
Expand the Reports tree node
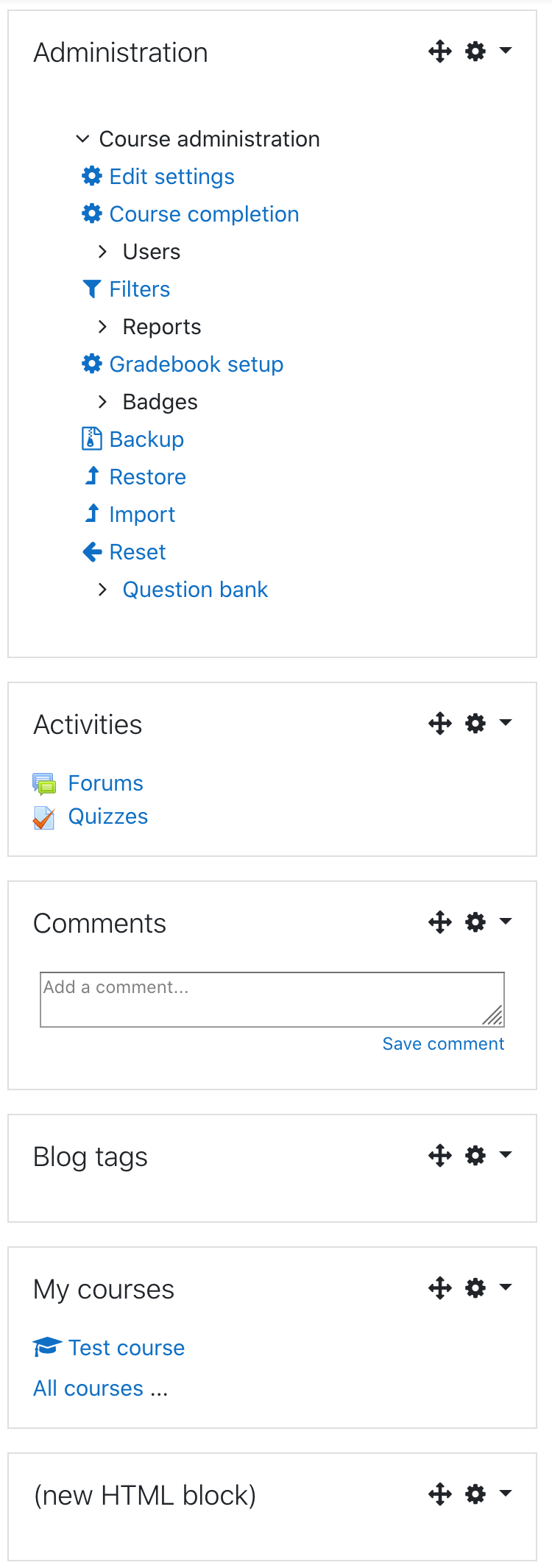tap(102, 326)
